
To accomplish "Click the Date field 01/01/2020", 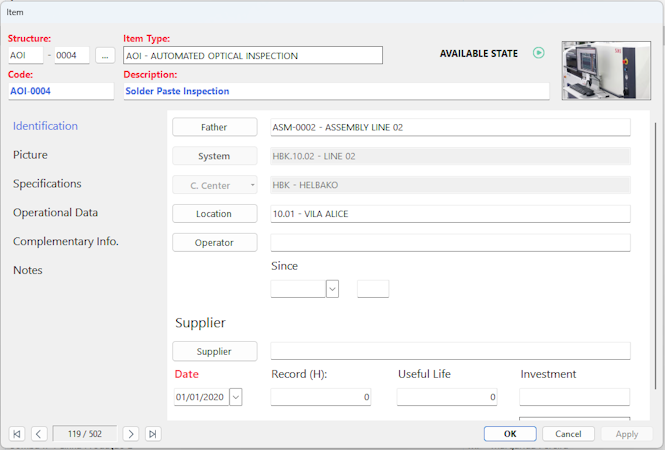I will pyautogui.click(x=202, y=397).
